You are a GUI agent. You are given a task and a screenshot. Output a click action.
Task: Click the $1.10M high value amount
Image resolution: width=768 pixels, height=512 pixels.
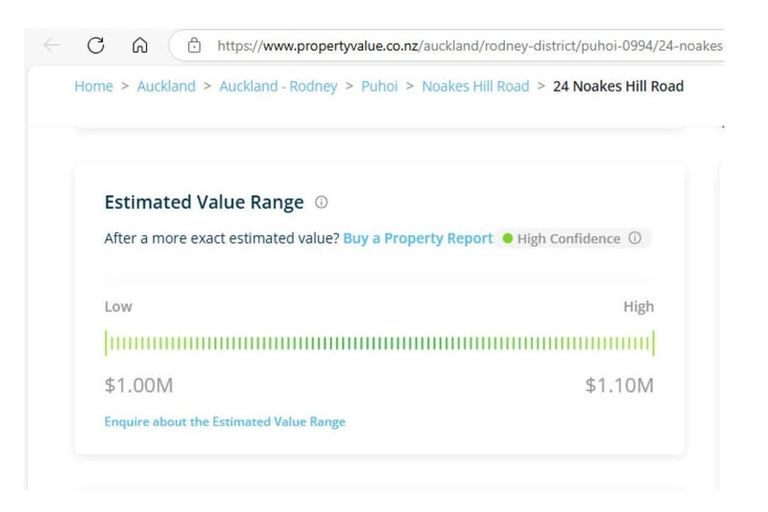pyautogui.click(x=619, y=385)
